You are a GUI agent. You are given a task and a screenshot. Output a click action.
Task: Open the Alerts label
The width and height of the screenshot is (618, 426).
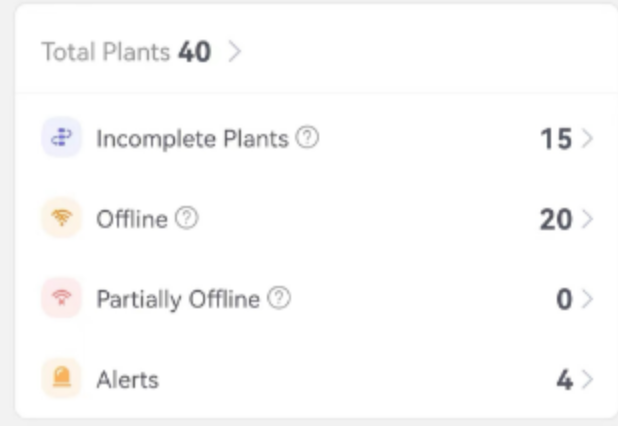127,380
